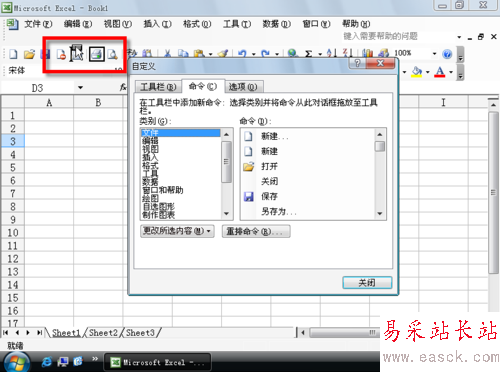The width and height of the screenshot is (500, 372).
Task: Click the Cut scissors icon
Action: (x=168, y=53)
